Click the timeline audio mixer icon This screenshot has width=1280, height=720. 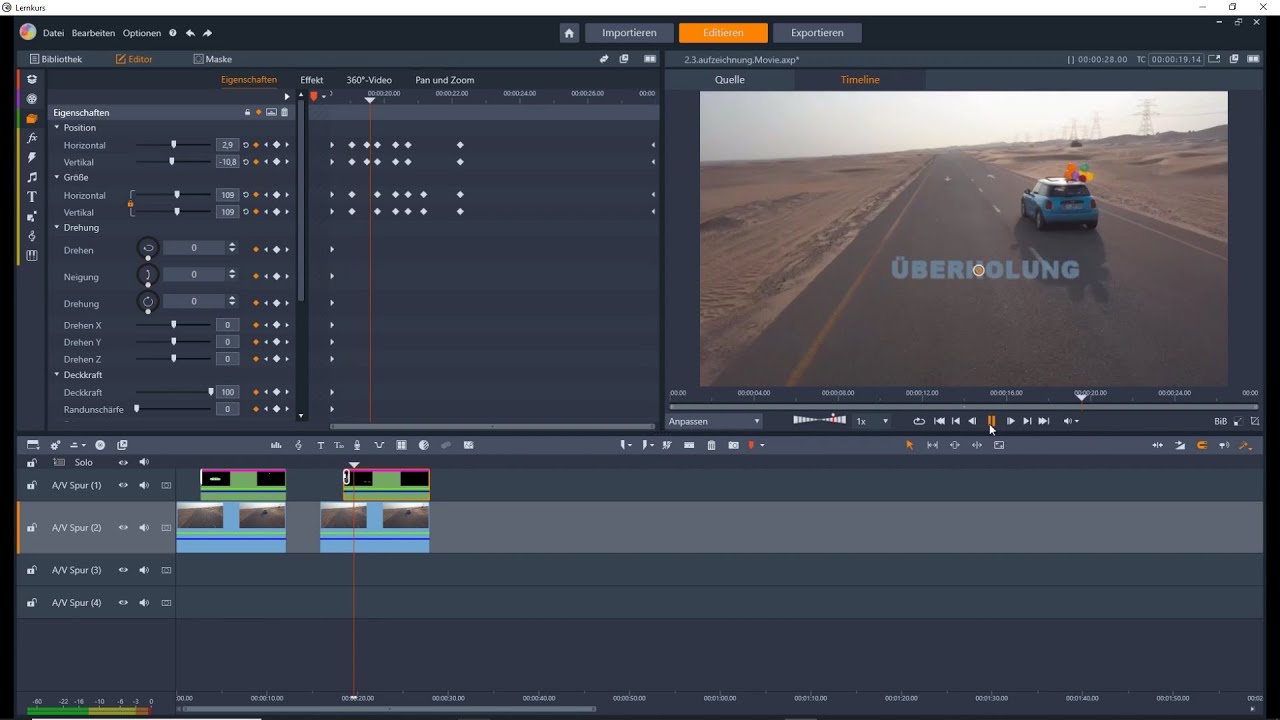pos(276,445)
